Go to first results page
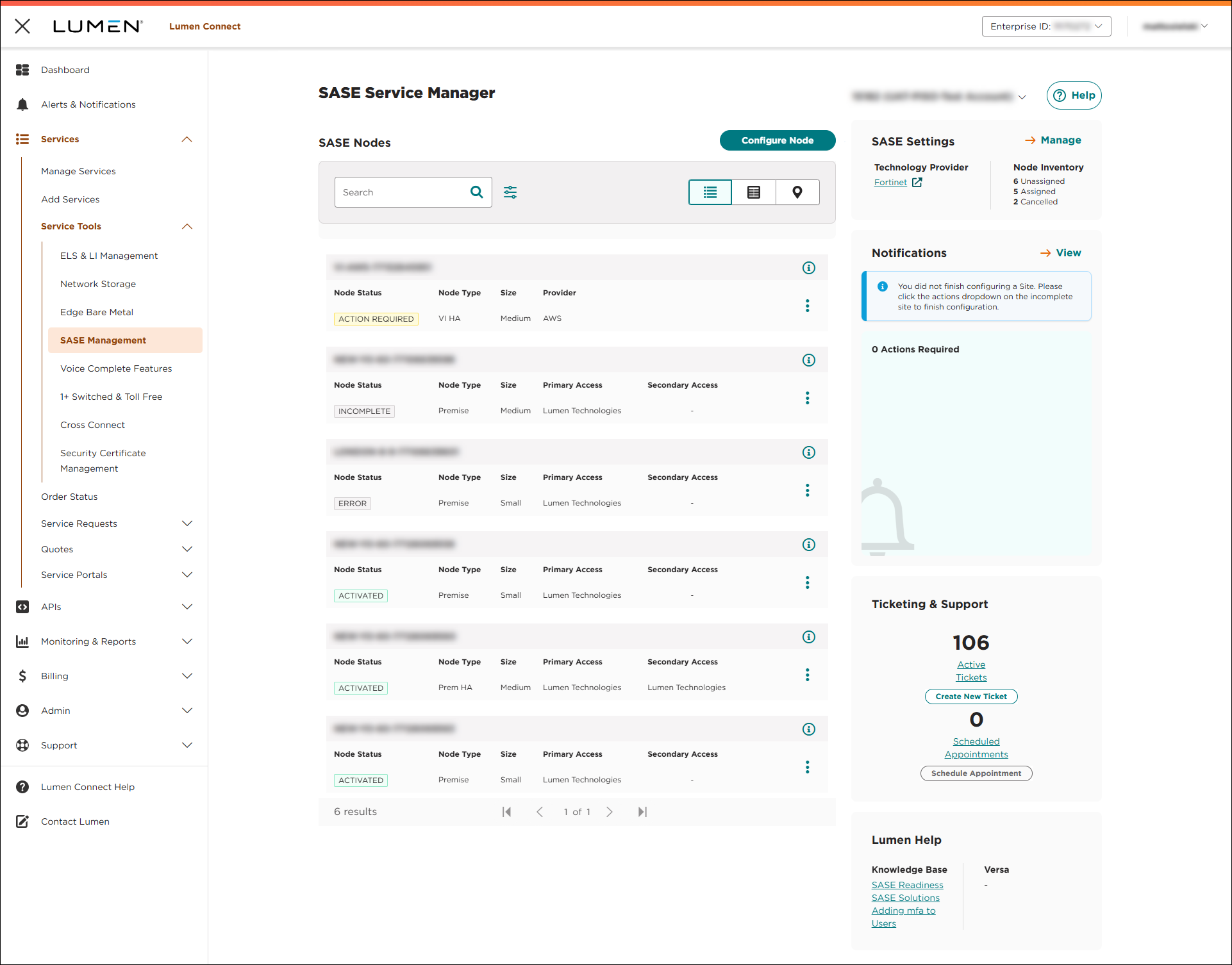1232x965 pixels. 506,812
